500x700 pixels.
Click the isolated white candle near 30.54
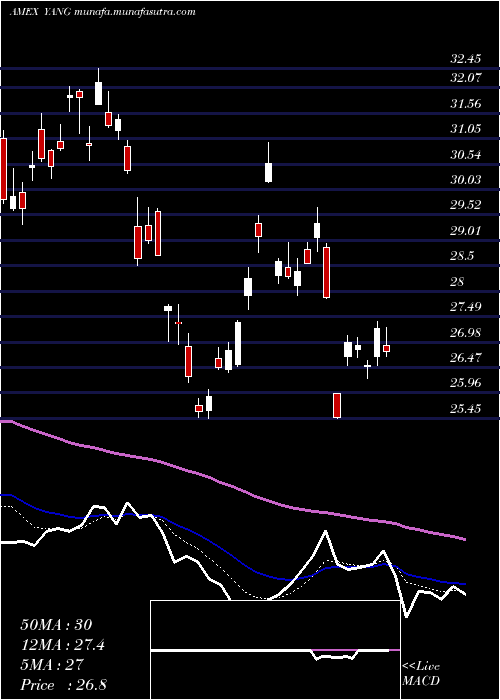pos(268,172)
